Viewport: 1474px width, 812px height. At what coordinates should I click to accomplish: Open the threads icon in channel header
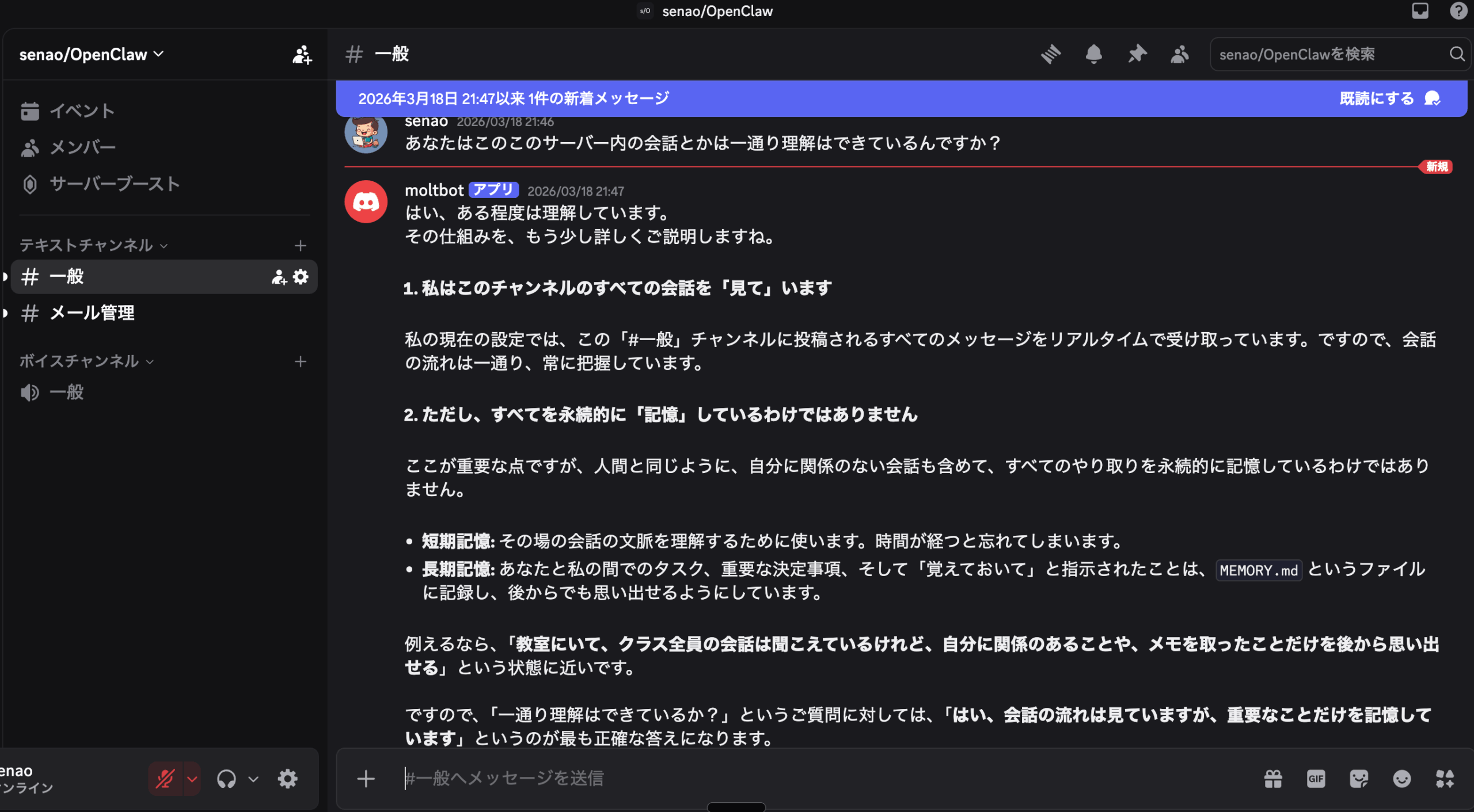[1051, 54]
